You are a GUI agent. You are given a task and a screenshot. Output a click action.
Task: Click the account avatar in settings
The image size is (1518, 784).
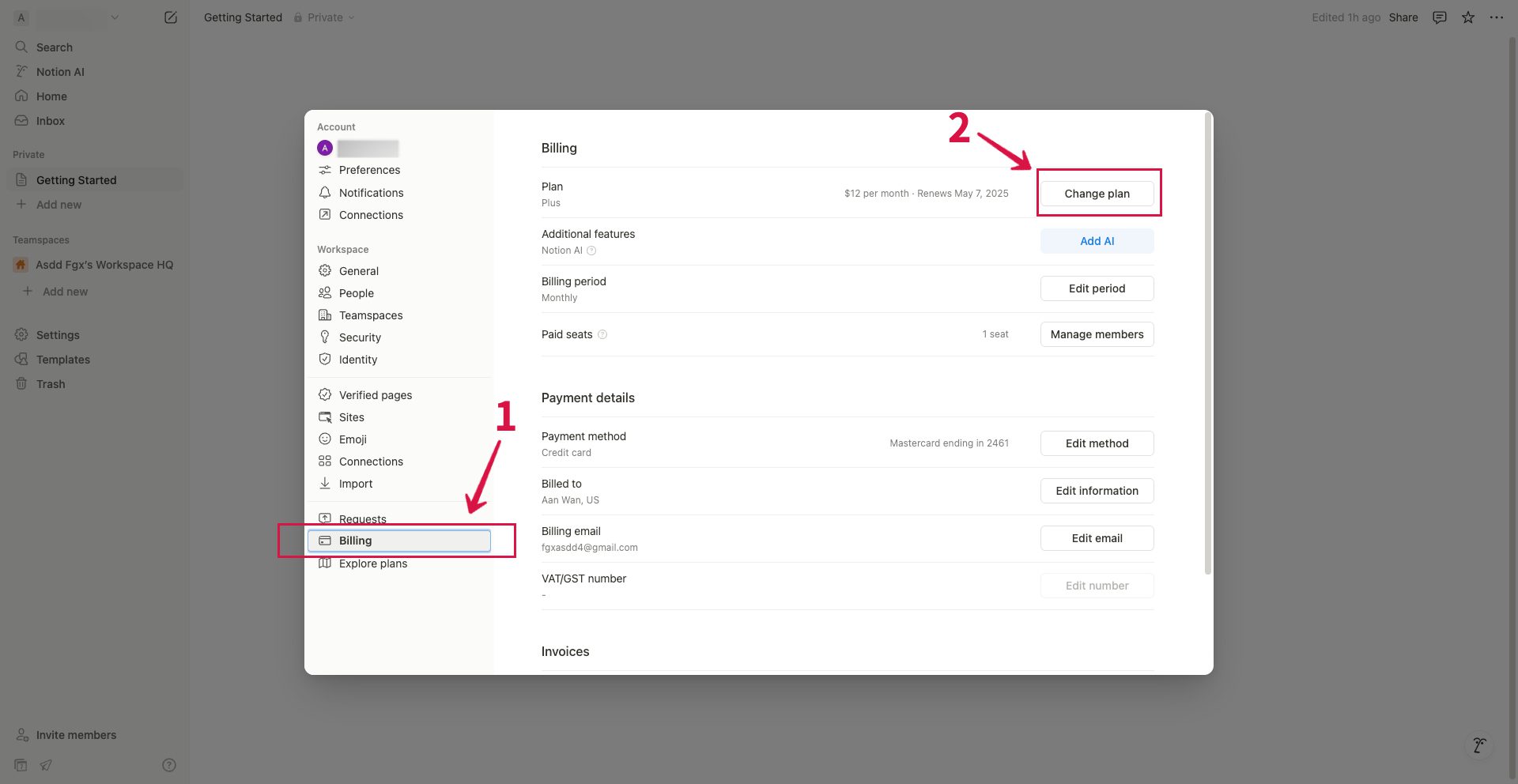325,148
